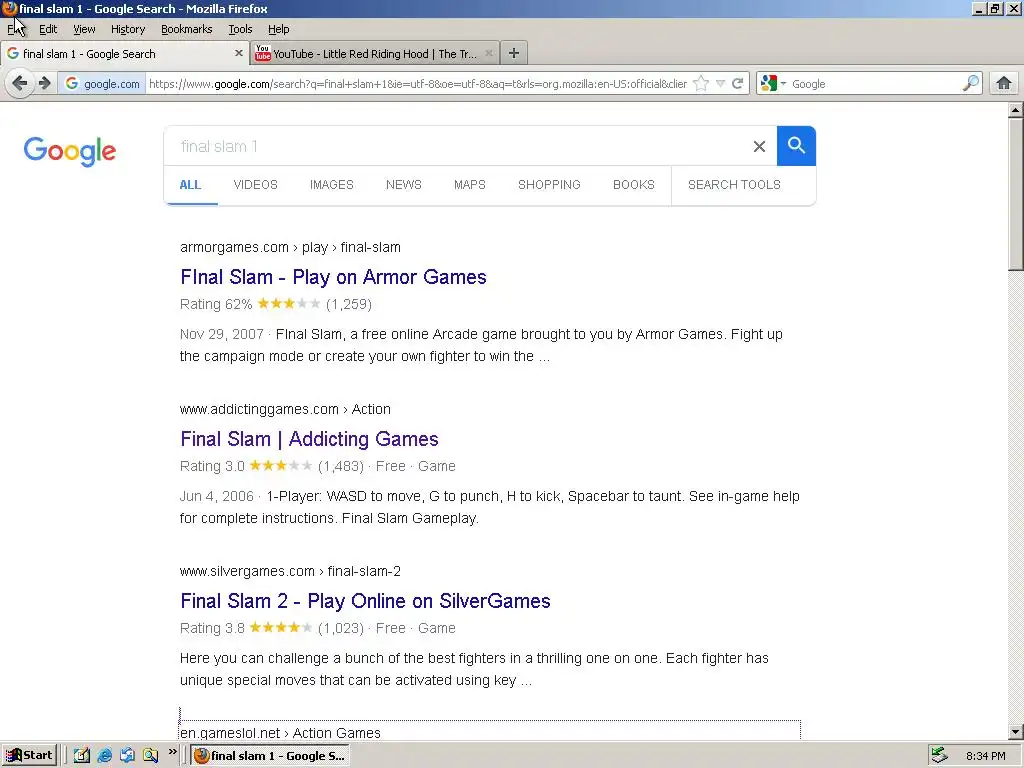Open 'FInal Slam - Play on Armor Games' link

333,277
